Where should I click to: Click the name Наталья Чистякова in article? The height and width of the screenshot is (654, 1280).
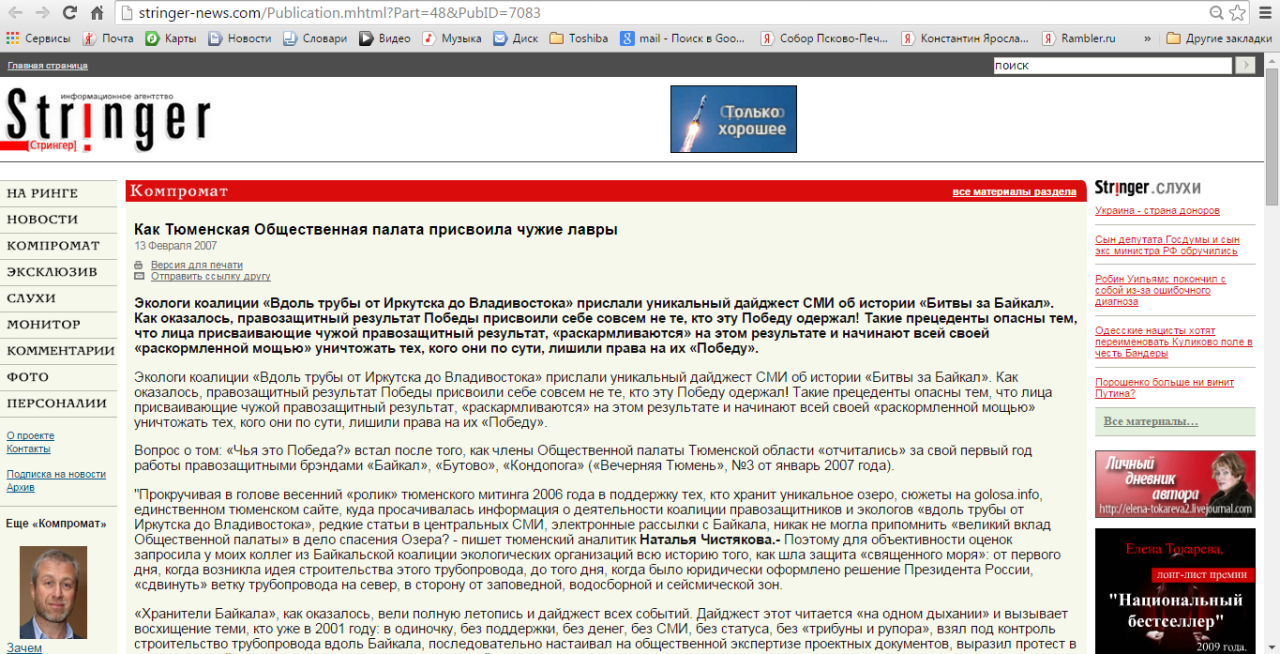(707, 539)
